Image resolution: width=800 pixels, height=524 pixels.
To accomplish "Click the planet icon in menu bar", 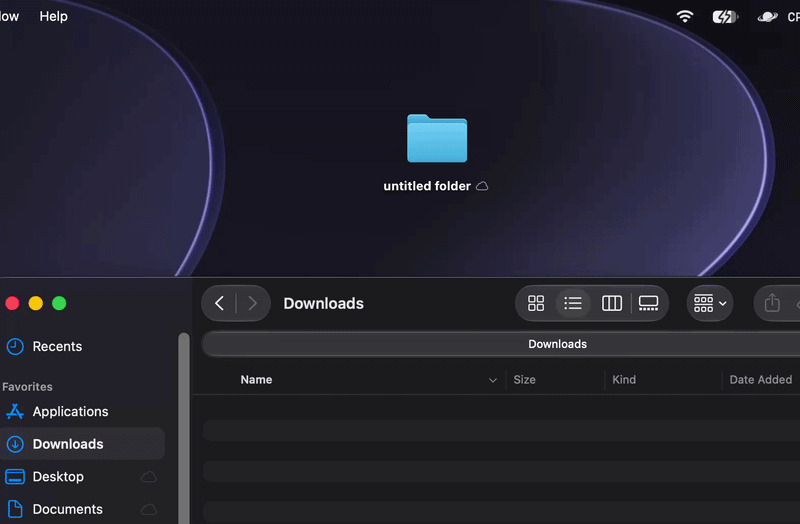I will click(767, 17).
